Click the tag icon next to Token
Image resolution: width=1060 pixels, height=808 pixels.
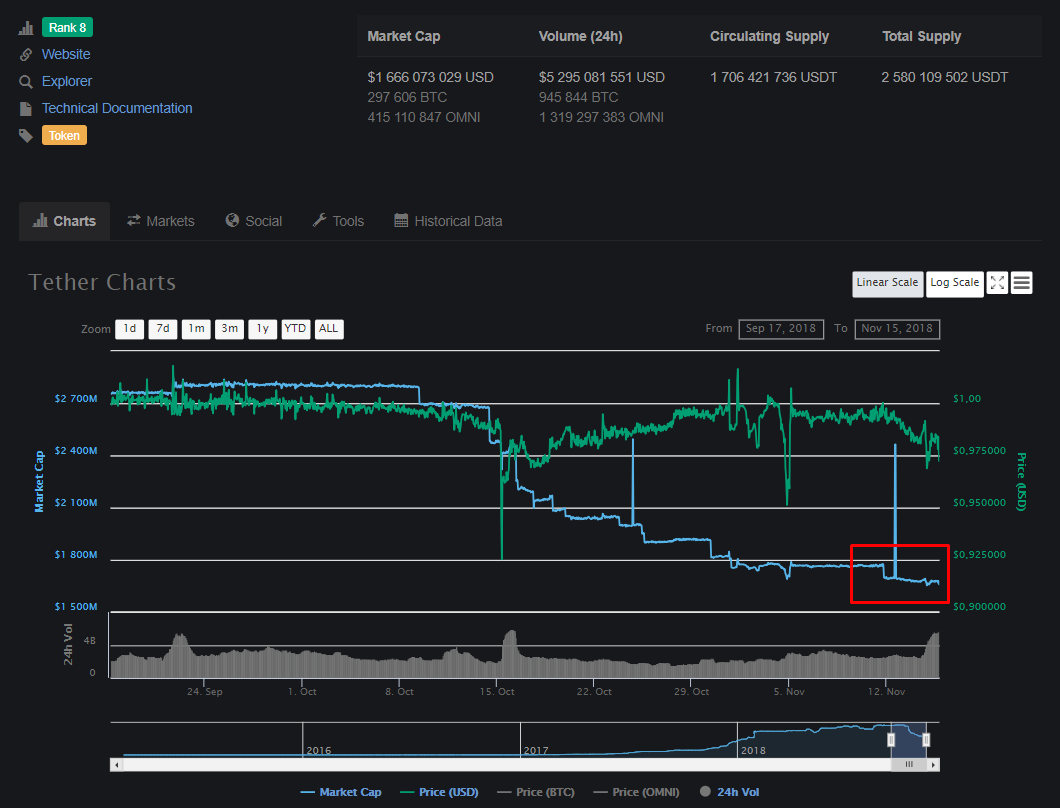click(26, 136)
